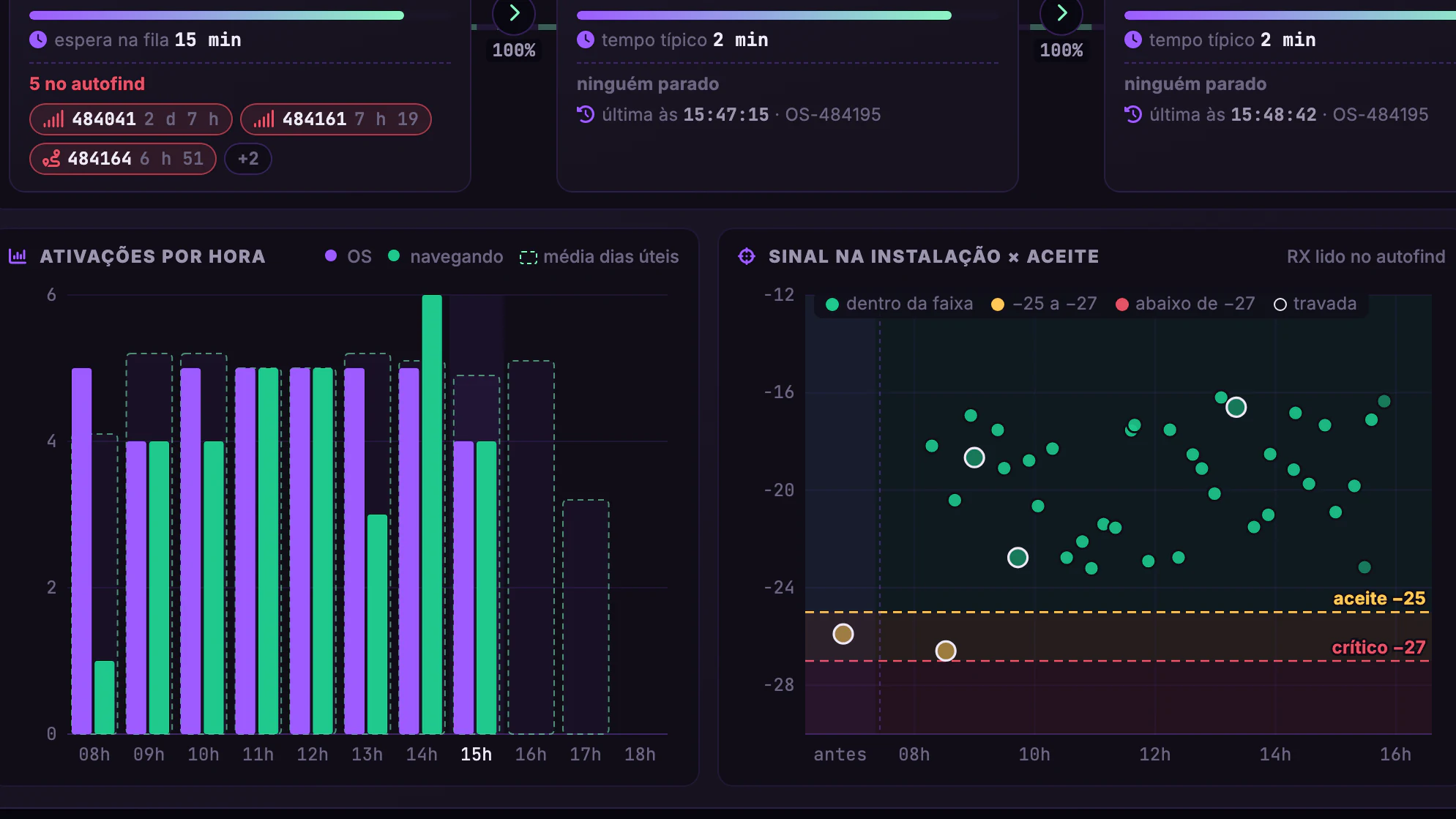The image size is (1456, 819).
Task: Click the bar chart icon beside 'ATIVAÇÕES POR HORA'
Action: (18, 256)
